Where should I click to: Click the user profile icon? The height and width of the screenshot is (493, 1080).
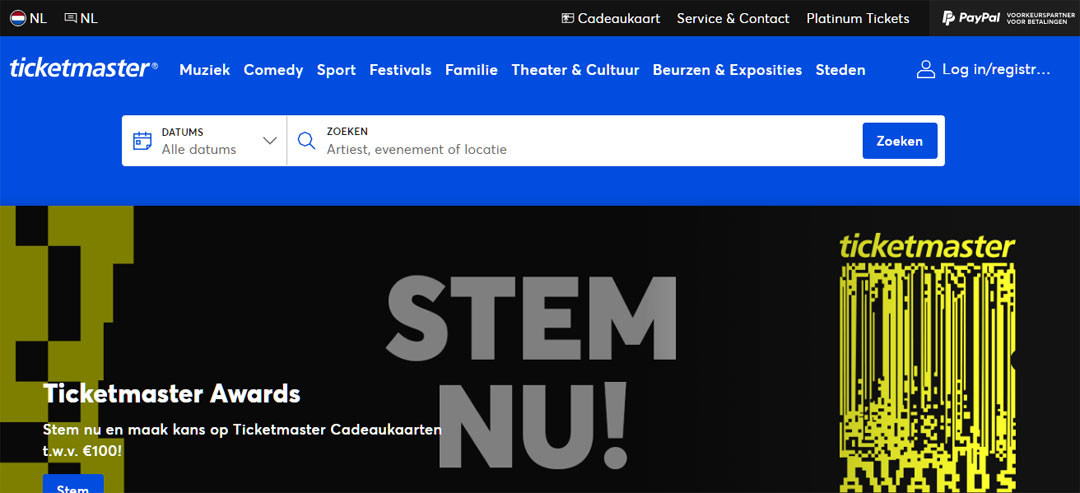(926, 70)
